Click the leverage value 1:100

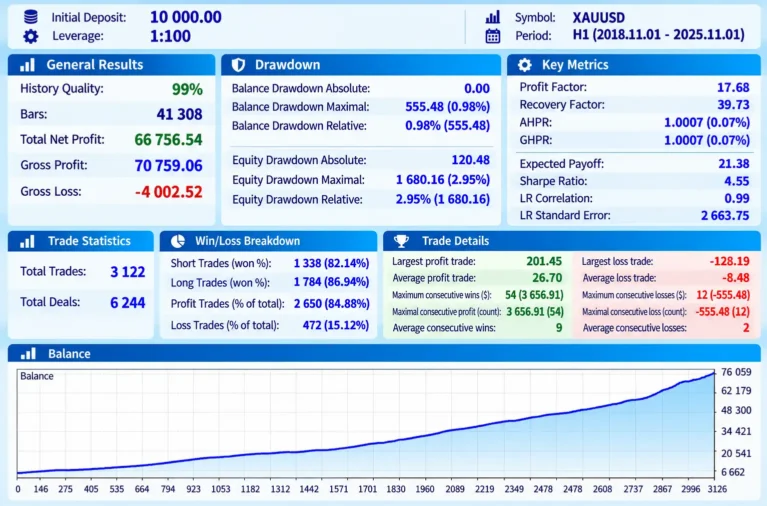coord(170,36)
